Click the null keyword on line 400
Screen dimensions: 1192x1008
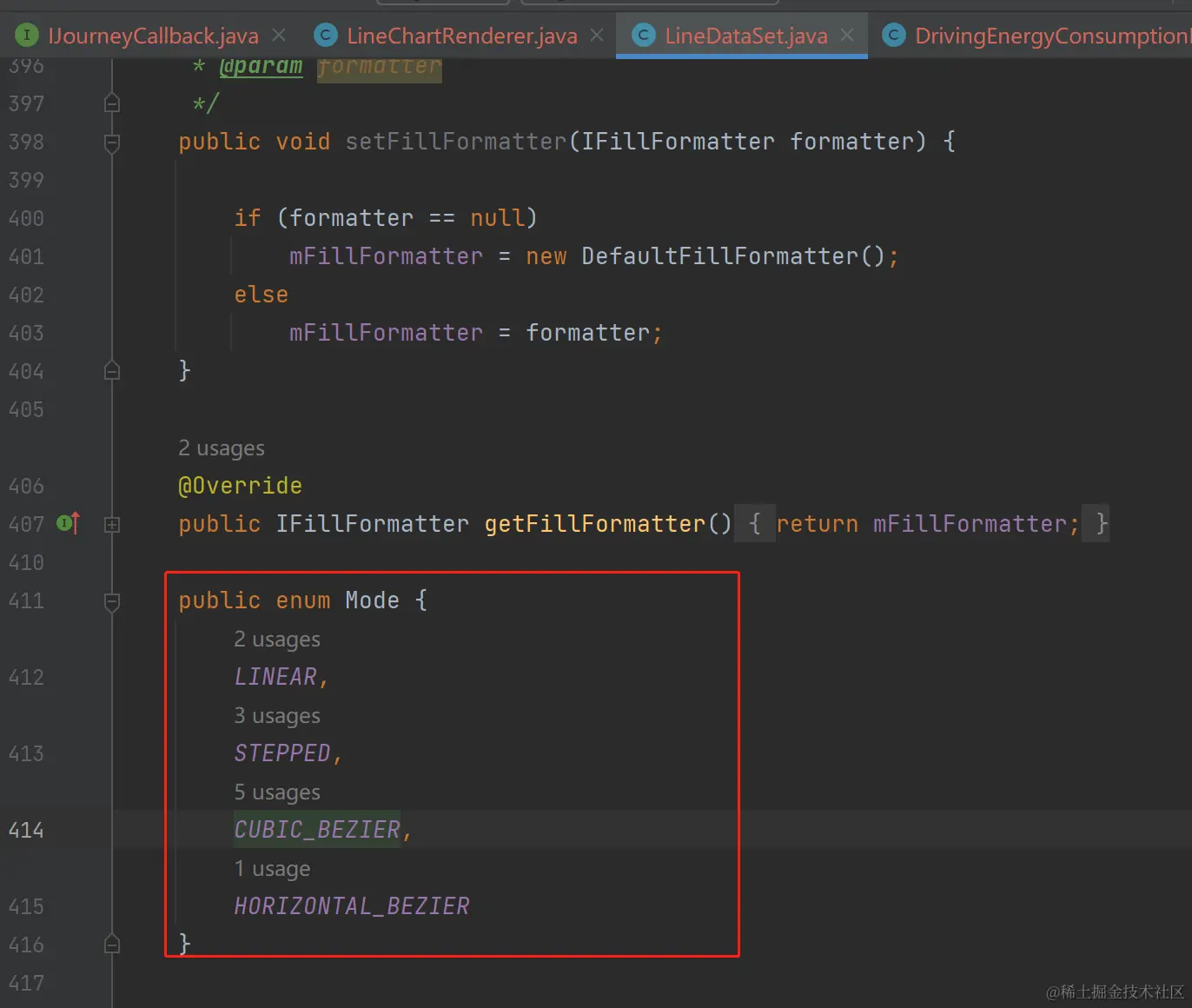pyautogui.click(x=498, y=218)
